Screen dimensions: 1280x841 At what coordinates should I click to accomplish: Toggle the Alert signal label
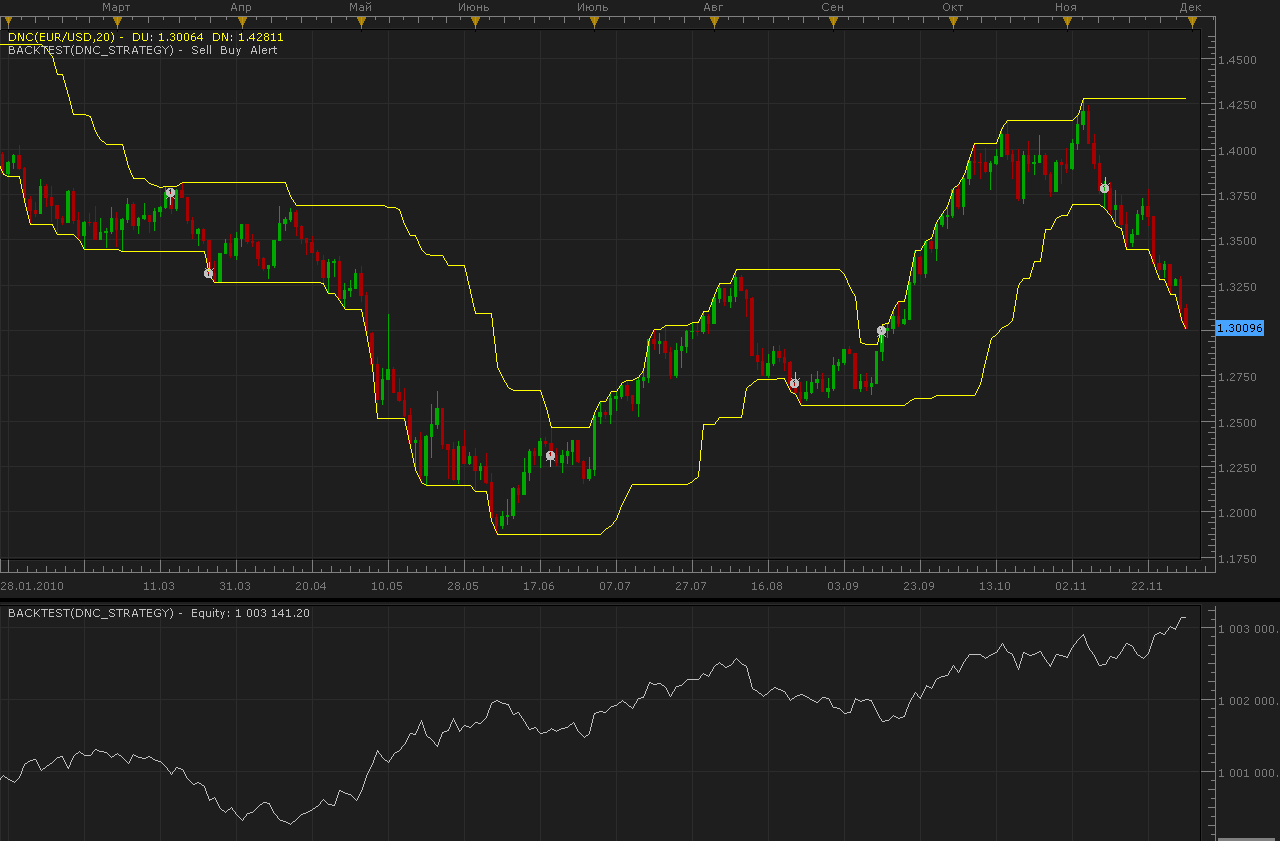(x=264, y=50)
